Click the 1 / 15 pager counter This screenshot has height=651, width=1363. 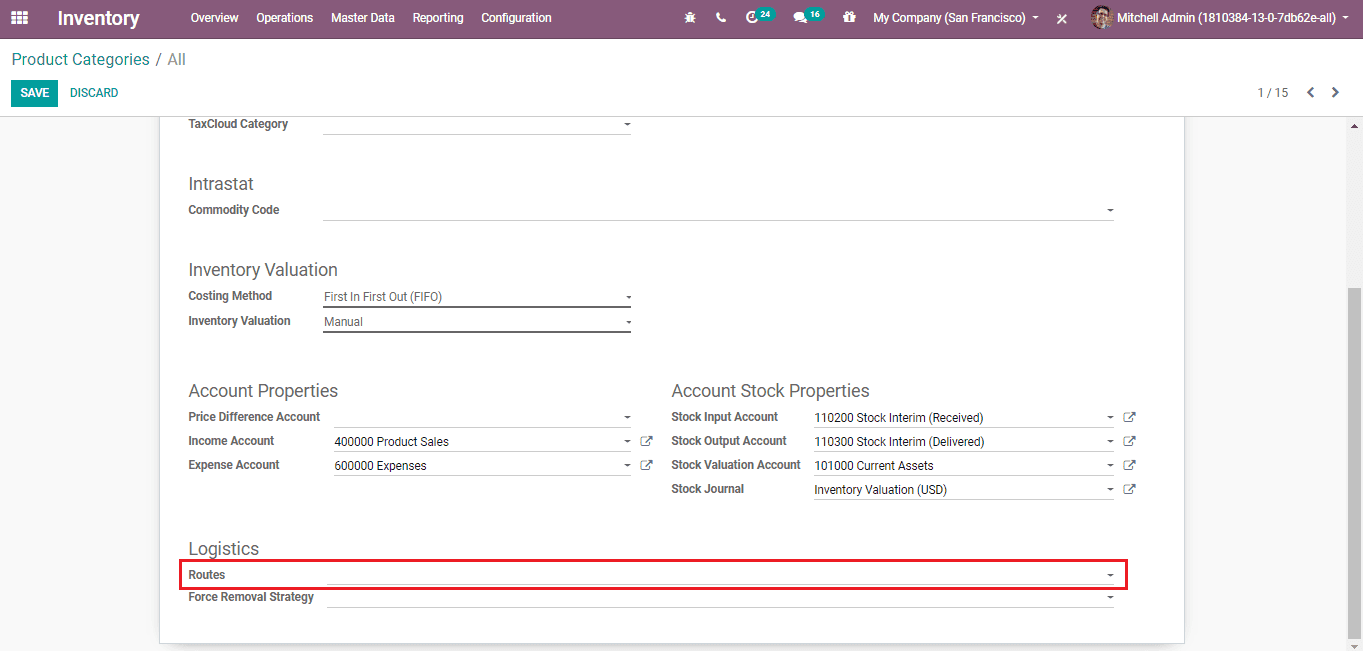pyautogui.click(x=1273, y=93)
